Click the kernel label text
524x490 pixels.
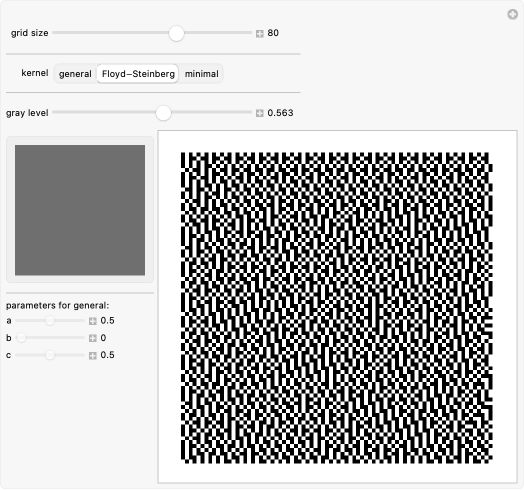(35, 73)
